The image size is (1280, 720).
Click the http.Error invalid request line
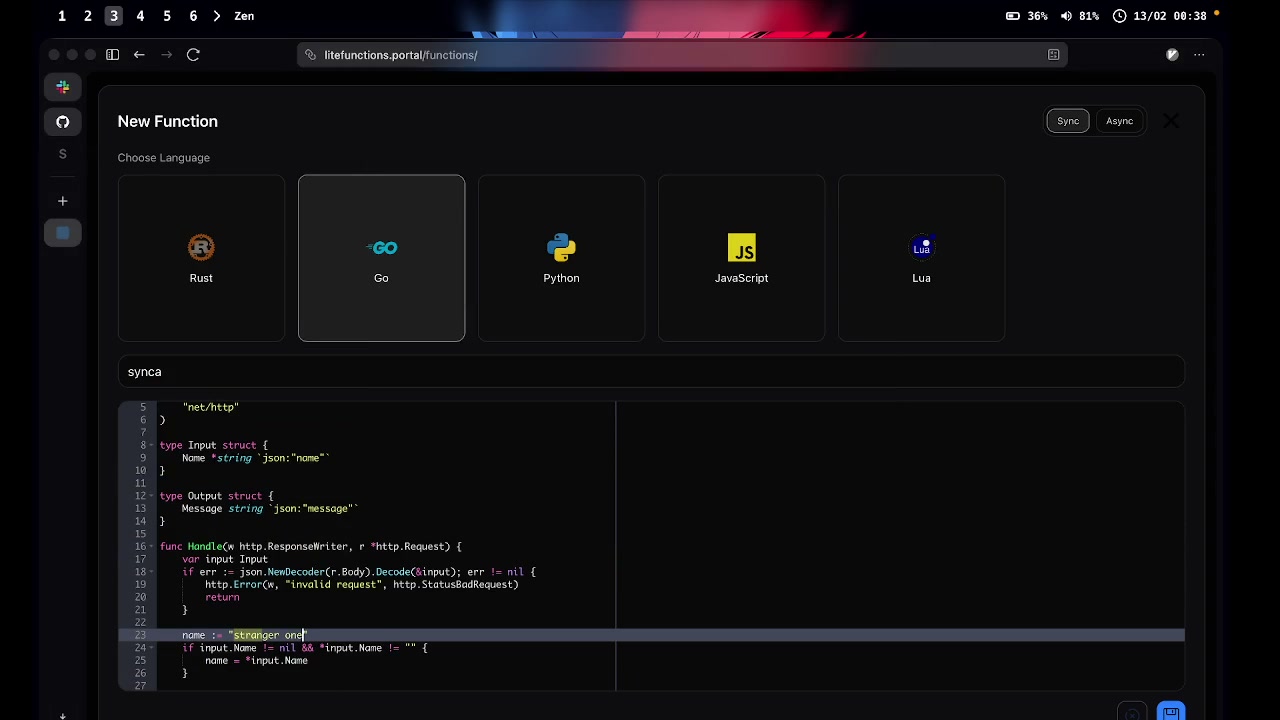(x=361, y=585)
